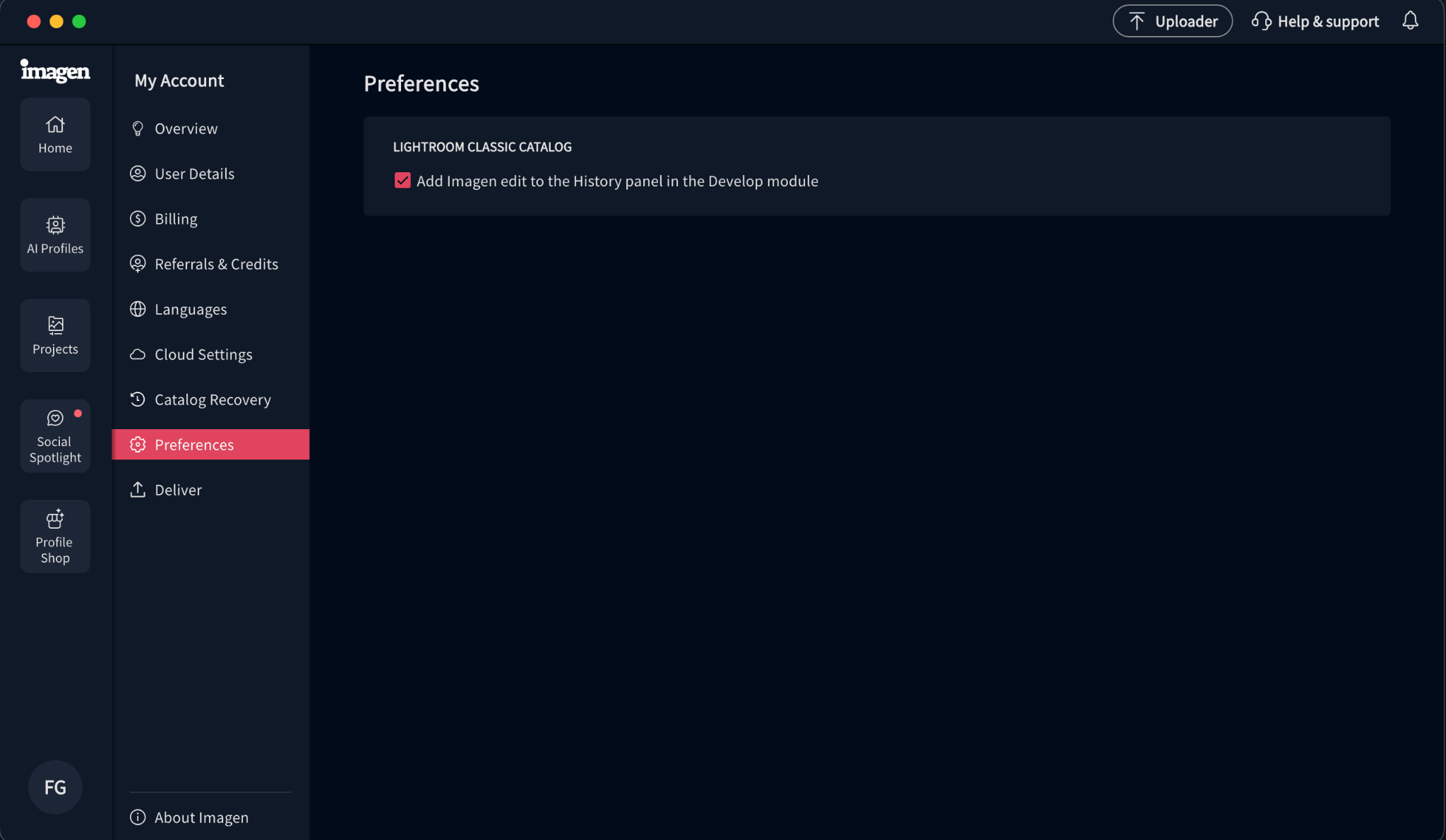The width and height of the screenshot is (1446, 840).
Task: Go to Home in the sidebar
Action: click(x=55, y=134)
